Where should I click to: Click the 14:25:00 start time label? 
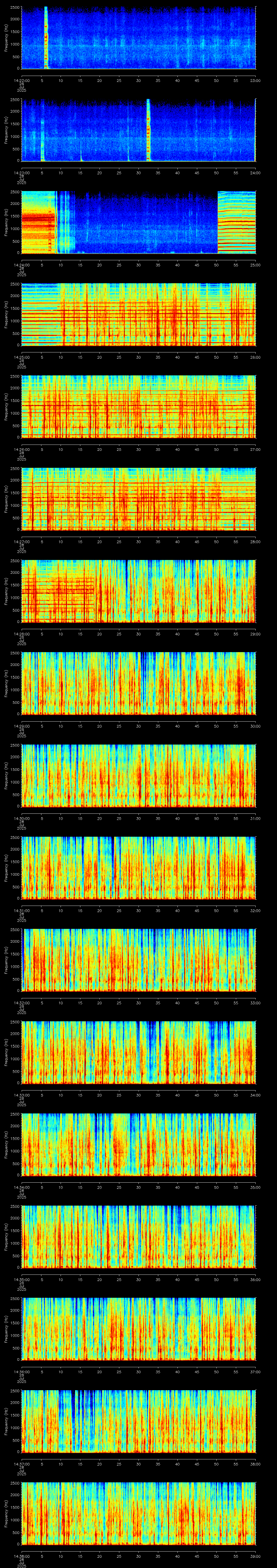pos(21,357)
